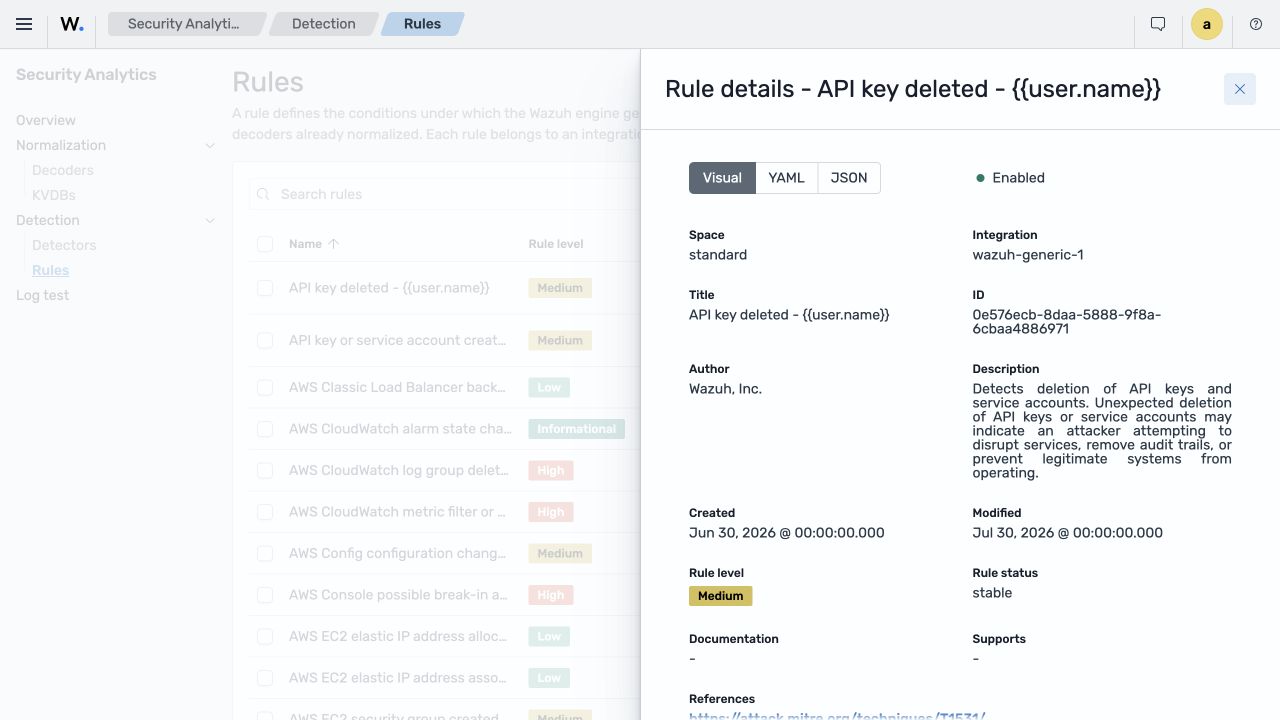Collapse the Normalization section chevron
Image resolution: width=1280 pixels, height=720 pixels.
(x=210, y=145)
